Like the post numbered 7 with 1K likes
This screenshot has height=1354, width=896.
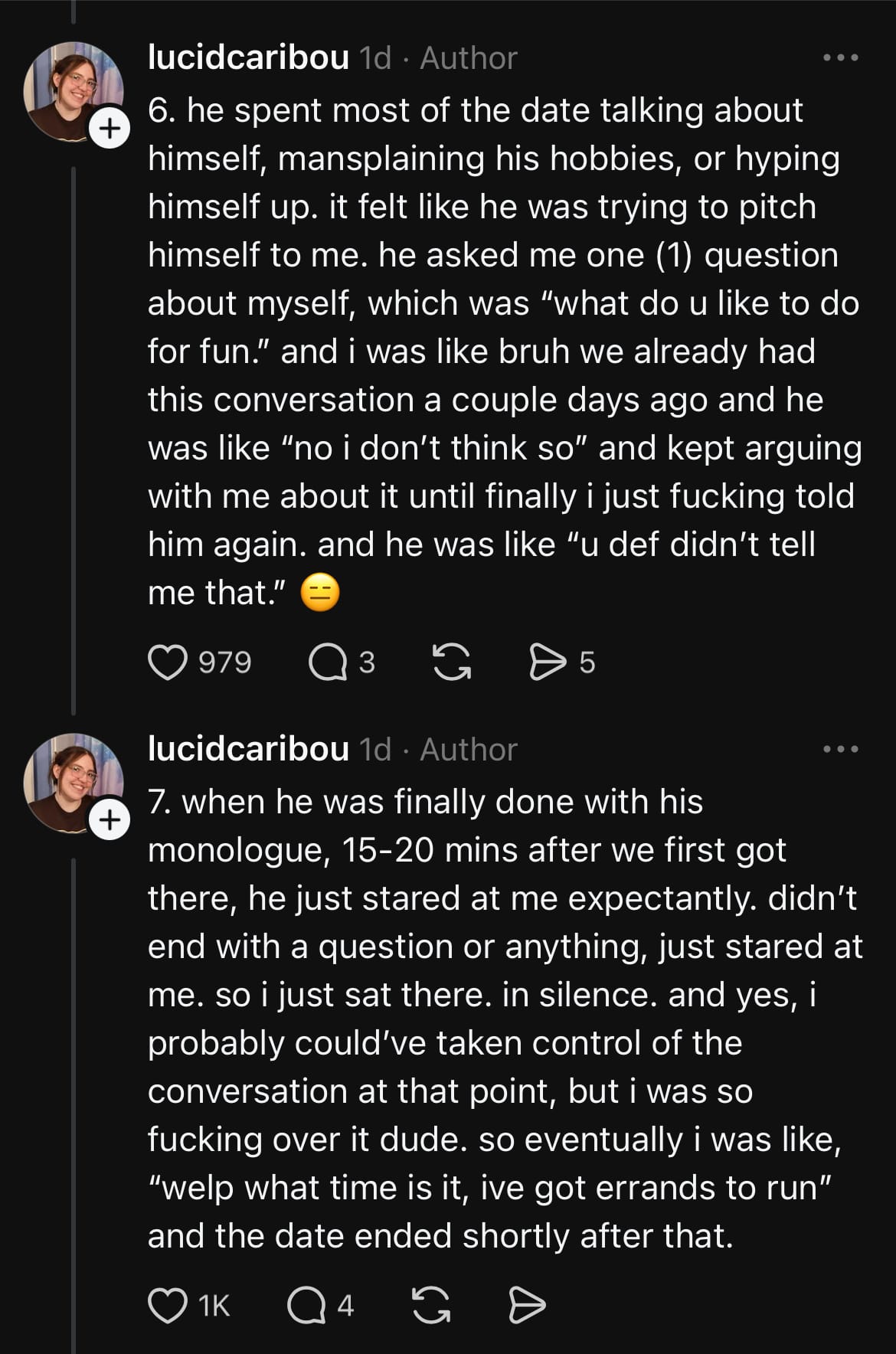point(168,1306)
